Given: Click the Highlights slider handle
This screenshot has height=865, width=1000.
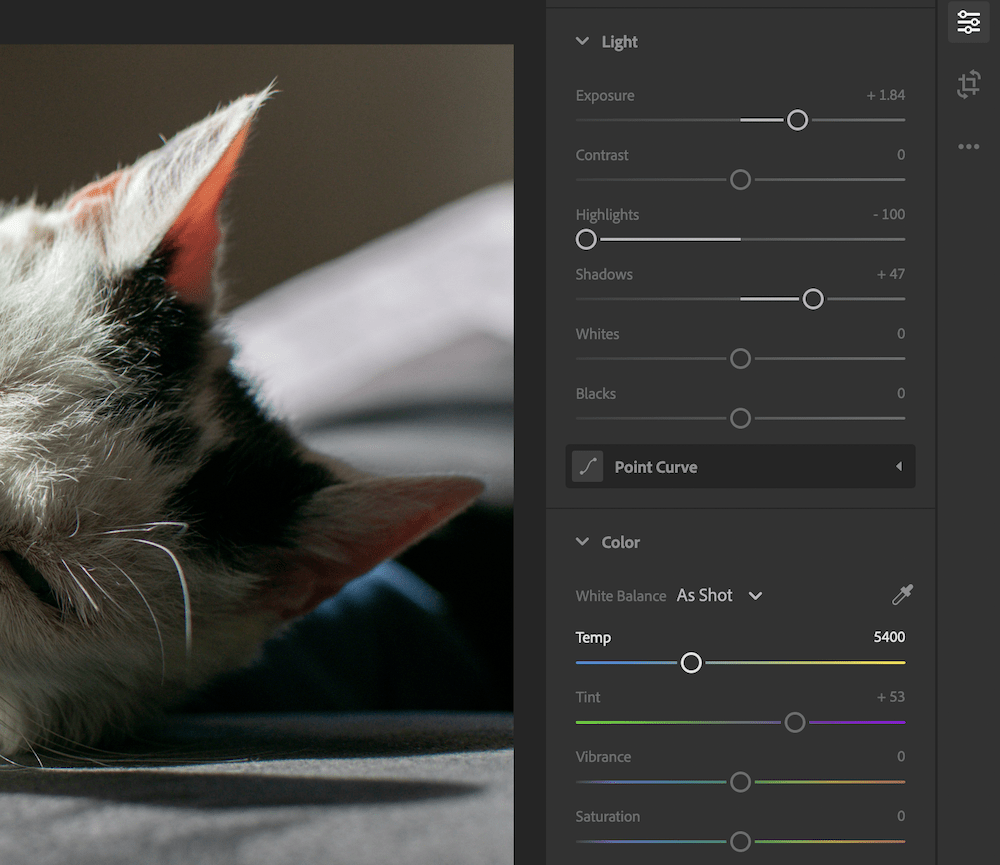Looking at the screenshot, I should point(586,239).
